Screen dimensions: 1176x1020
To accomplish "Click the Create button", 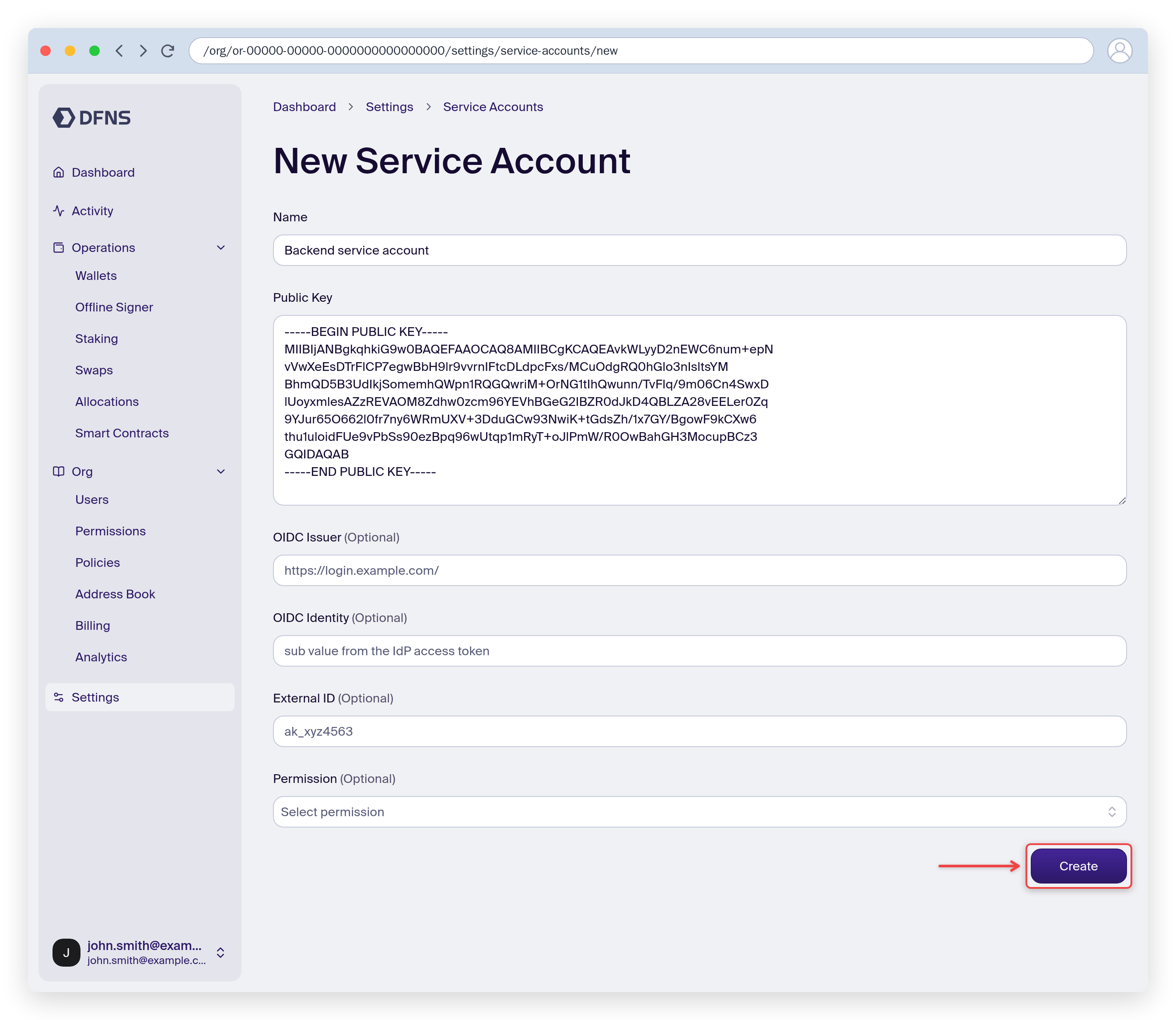I will 1078,866.
